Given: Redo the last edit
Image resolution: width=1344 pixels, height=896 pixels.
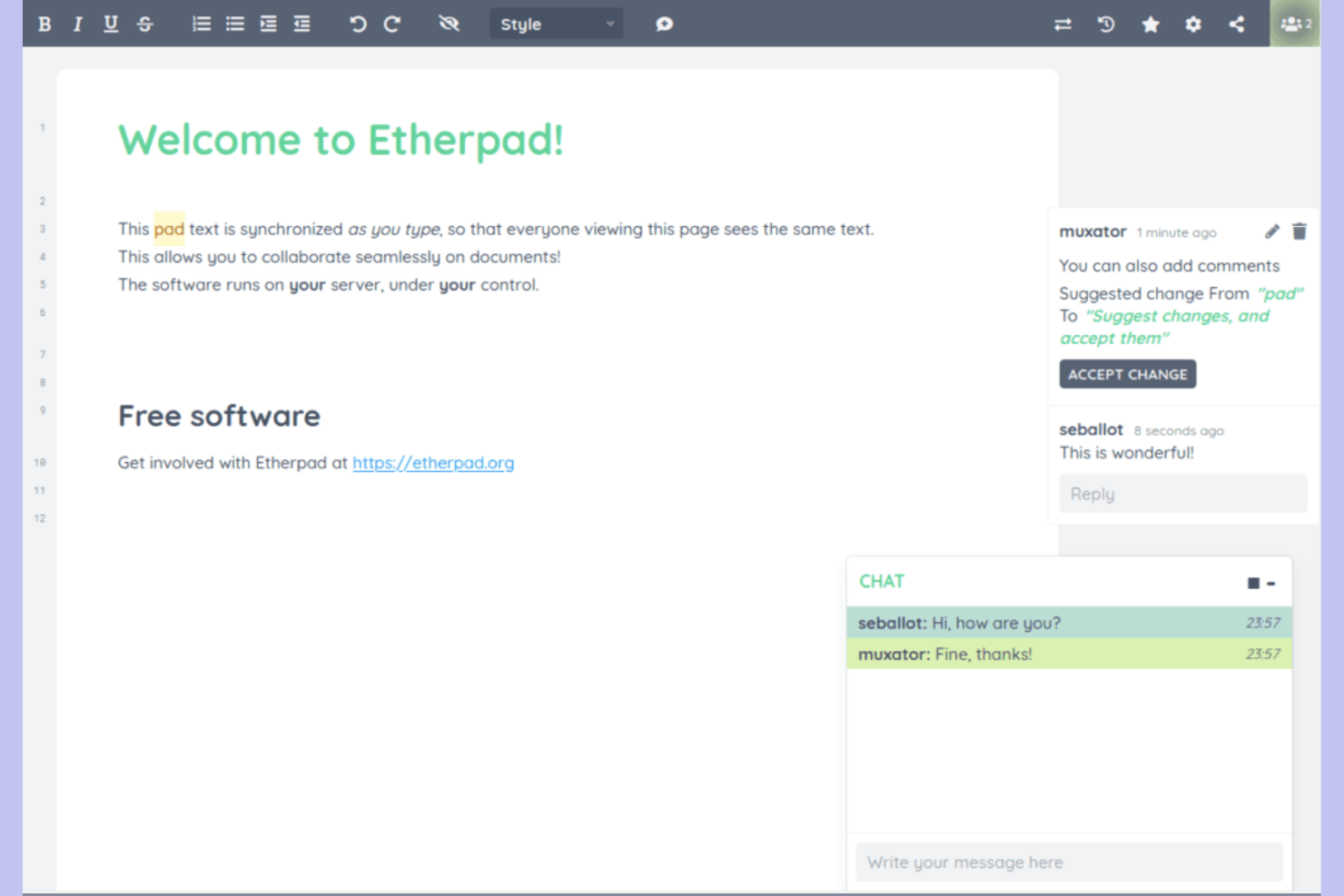Looking at the screenshot, I should click(x=391, y=25).
